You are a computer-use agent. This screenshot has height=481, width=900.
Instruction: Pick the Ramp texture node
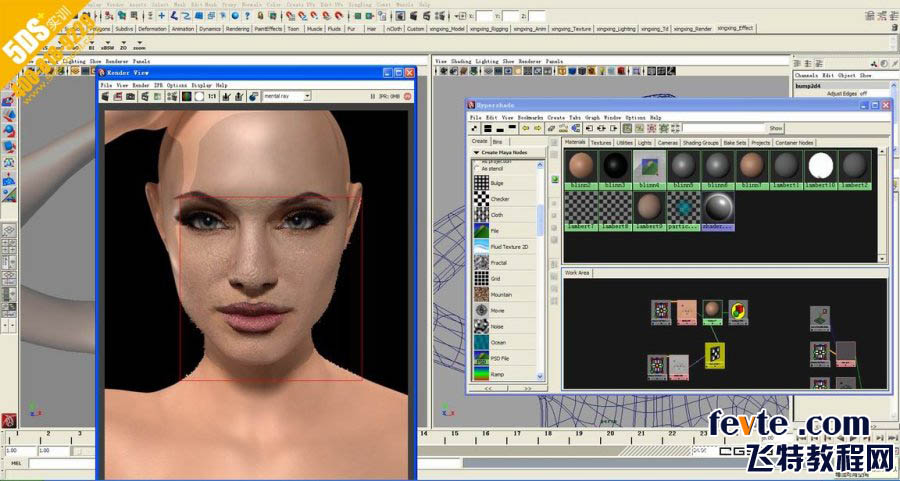point(481,374)
